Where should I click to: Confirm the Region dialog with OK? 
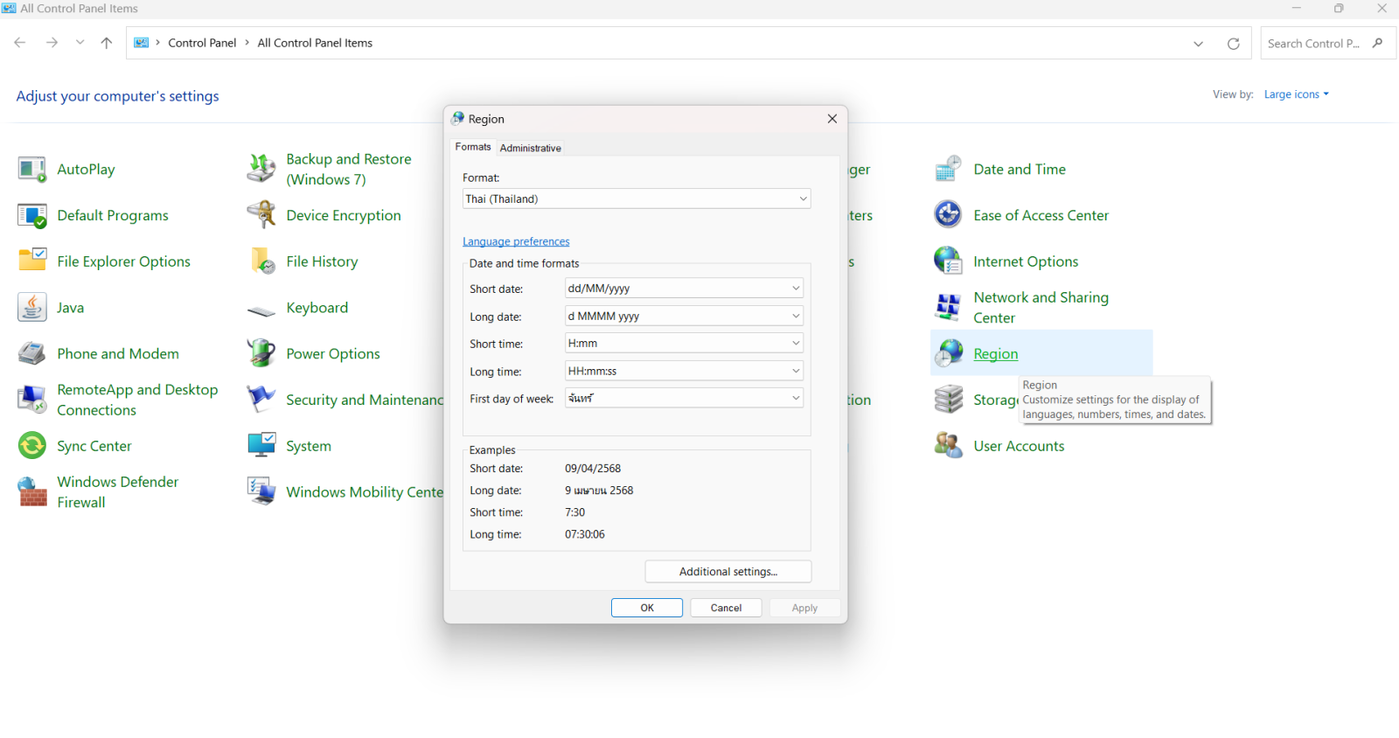click(x=647, y=608)
